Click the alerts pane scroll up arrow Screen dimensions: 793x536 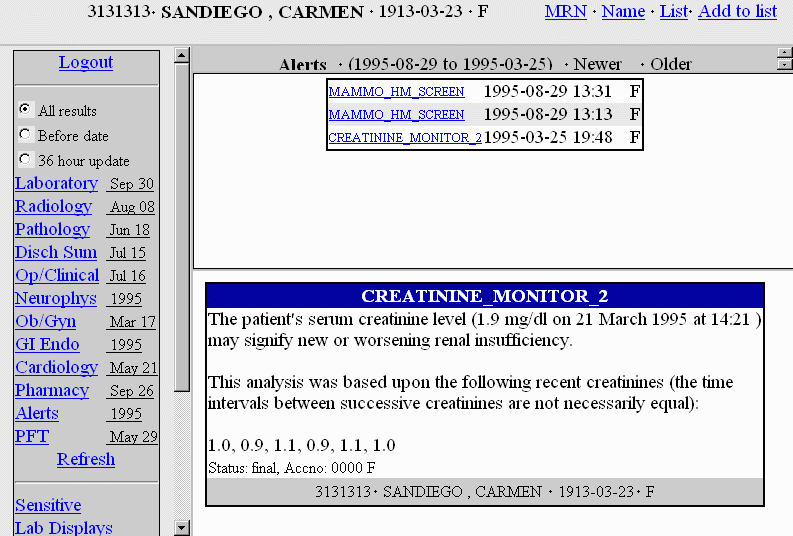784,52
